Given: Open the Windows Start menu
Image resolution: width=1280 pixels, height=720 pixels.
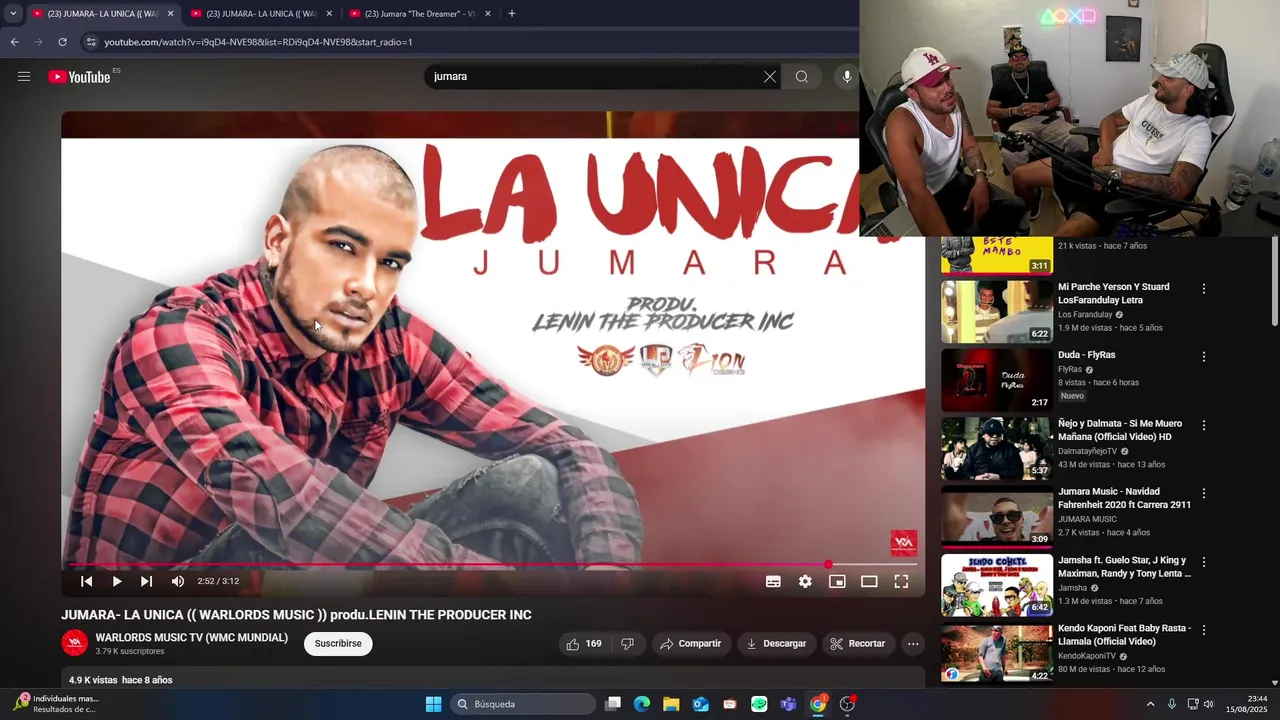Looking at the screenshot, I should point(433,704).
